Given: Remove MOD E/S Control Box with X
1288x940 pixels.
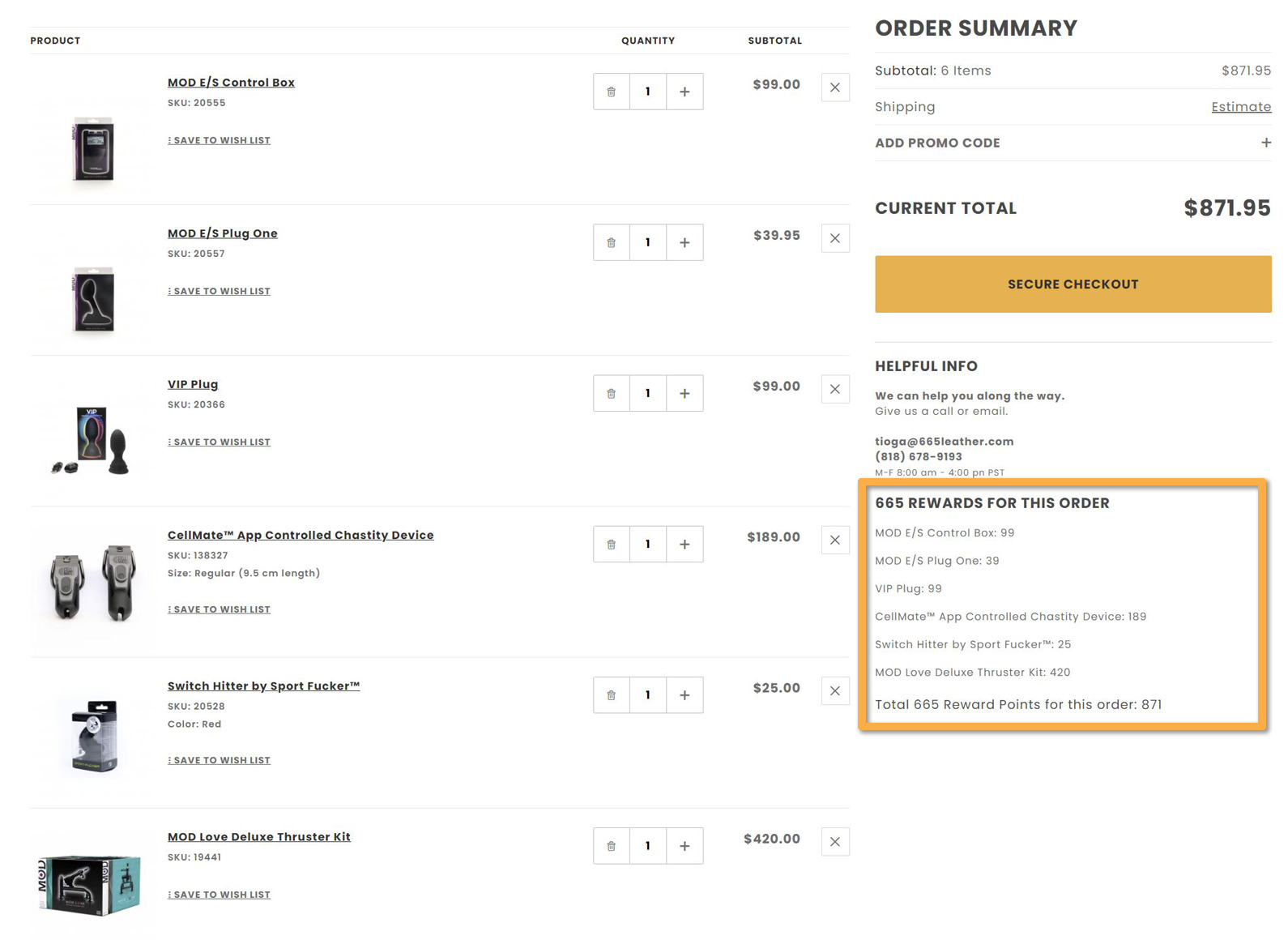Looking at the screenshot, I should 835,88.
